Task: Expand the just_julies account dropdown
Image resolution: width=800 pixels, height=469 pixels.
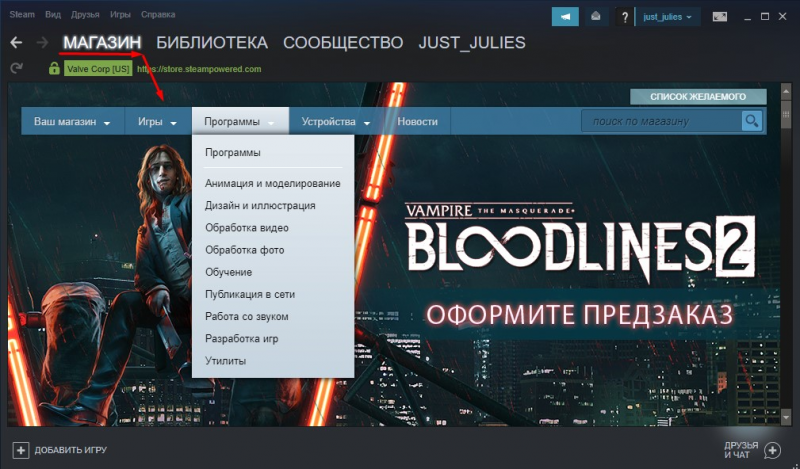Action: [667, 17]
